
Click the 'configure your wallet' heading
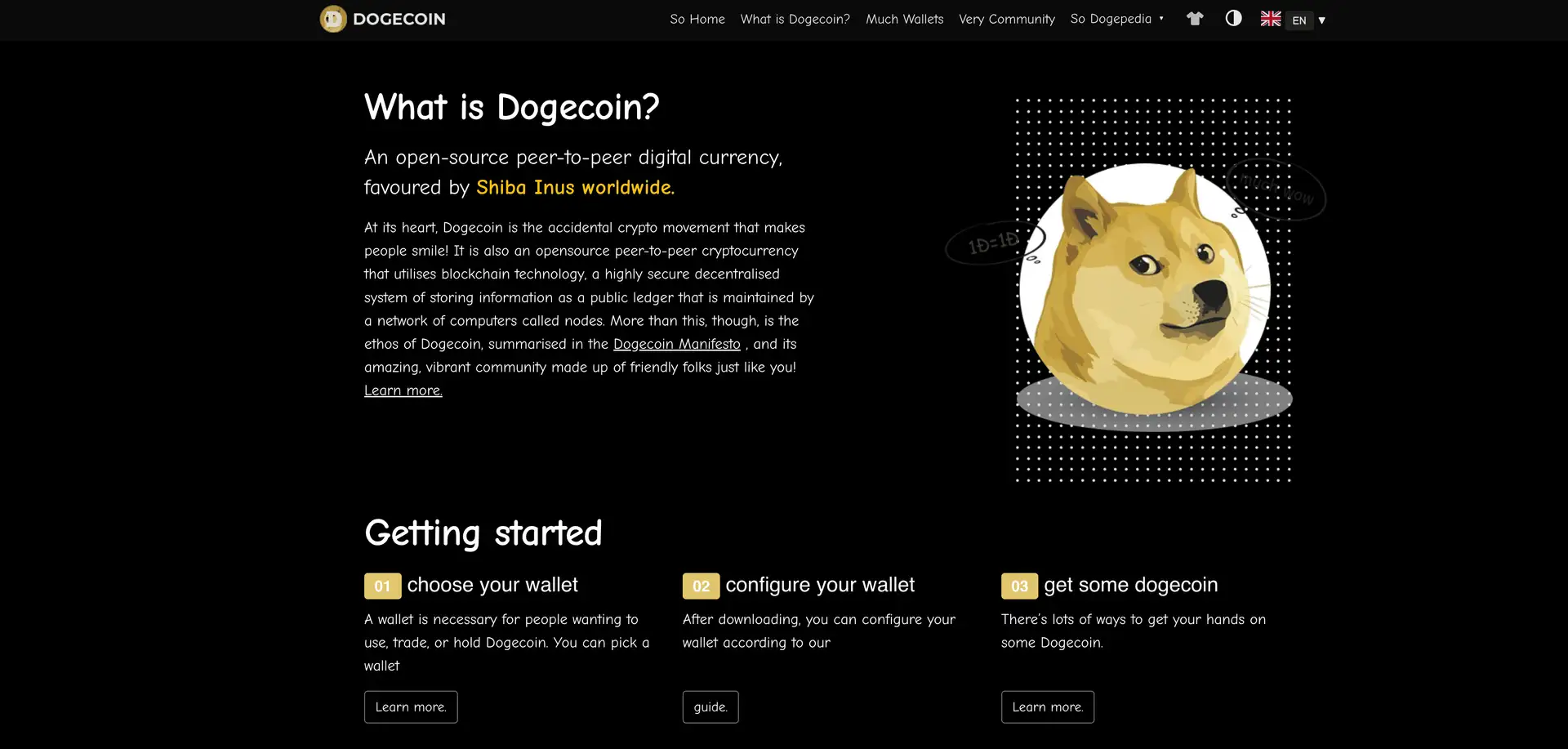pyautogui.click(x=820, y=585)
